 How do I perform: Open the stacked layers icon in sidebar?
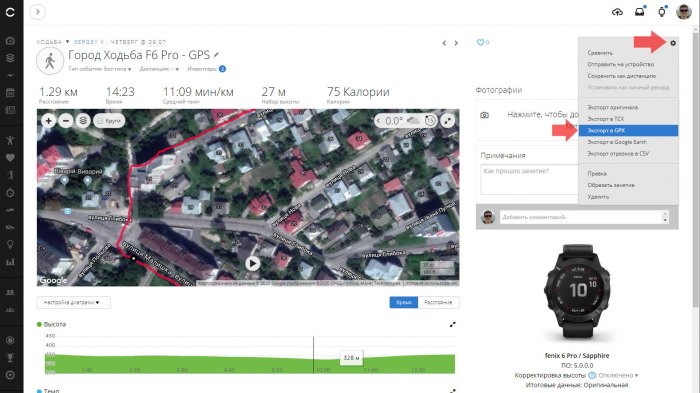click(10, 58)
